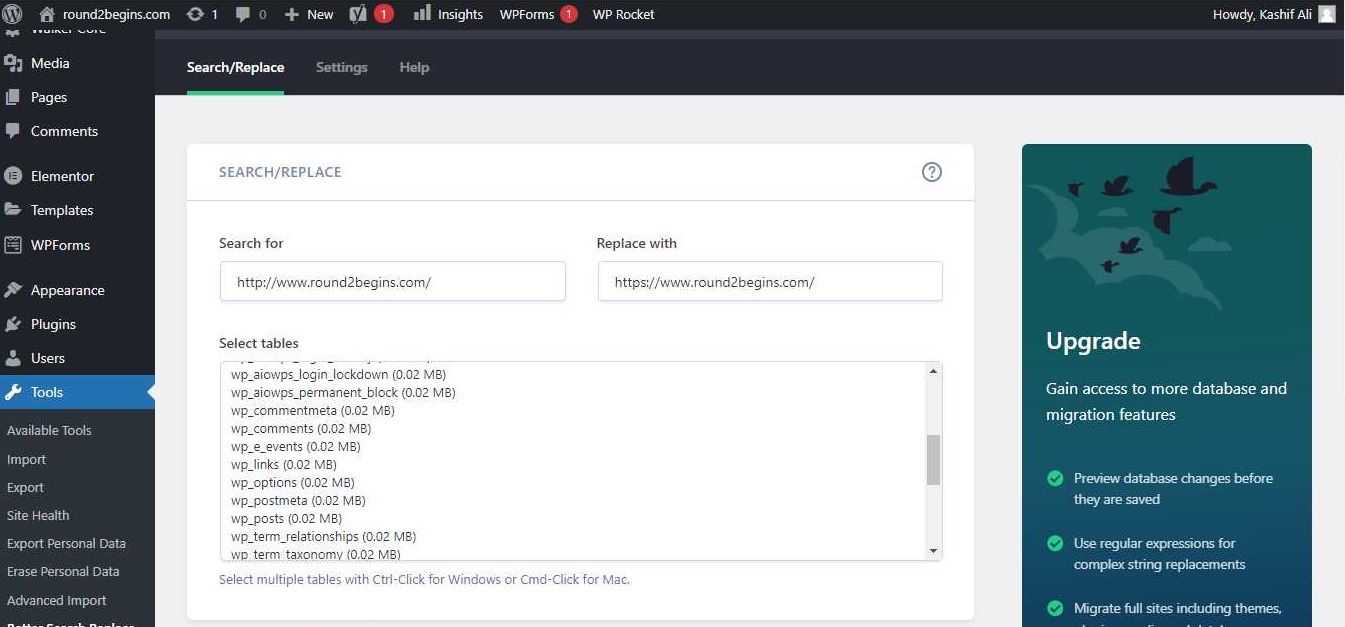Click the Tools wrench icon

13,392
